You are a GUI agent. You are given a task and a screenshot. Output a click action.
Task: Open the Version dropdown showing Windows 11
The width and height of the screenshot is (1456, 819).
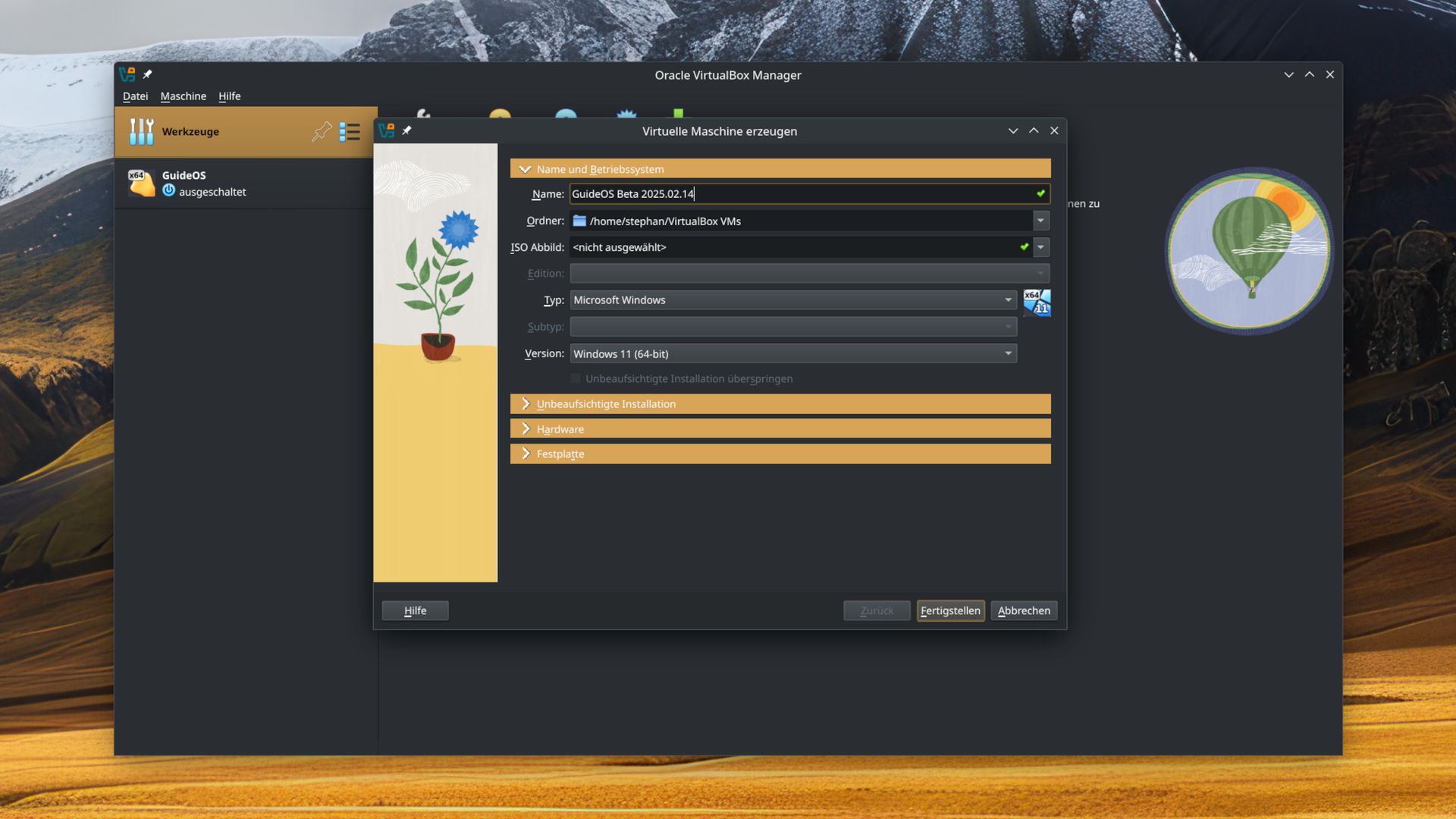(793, 353)
